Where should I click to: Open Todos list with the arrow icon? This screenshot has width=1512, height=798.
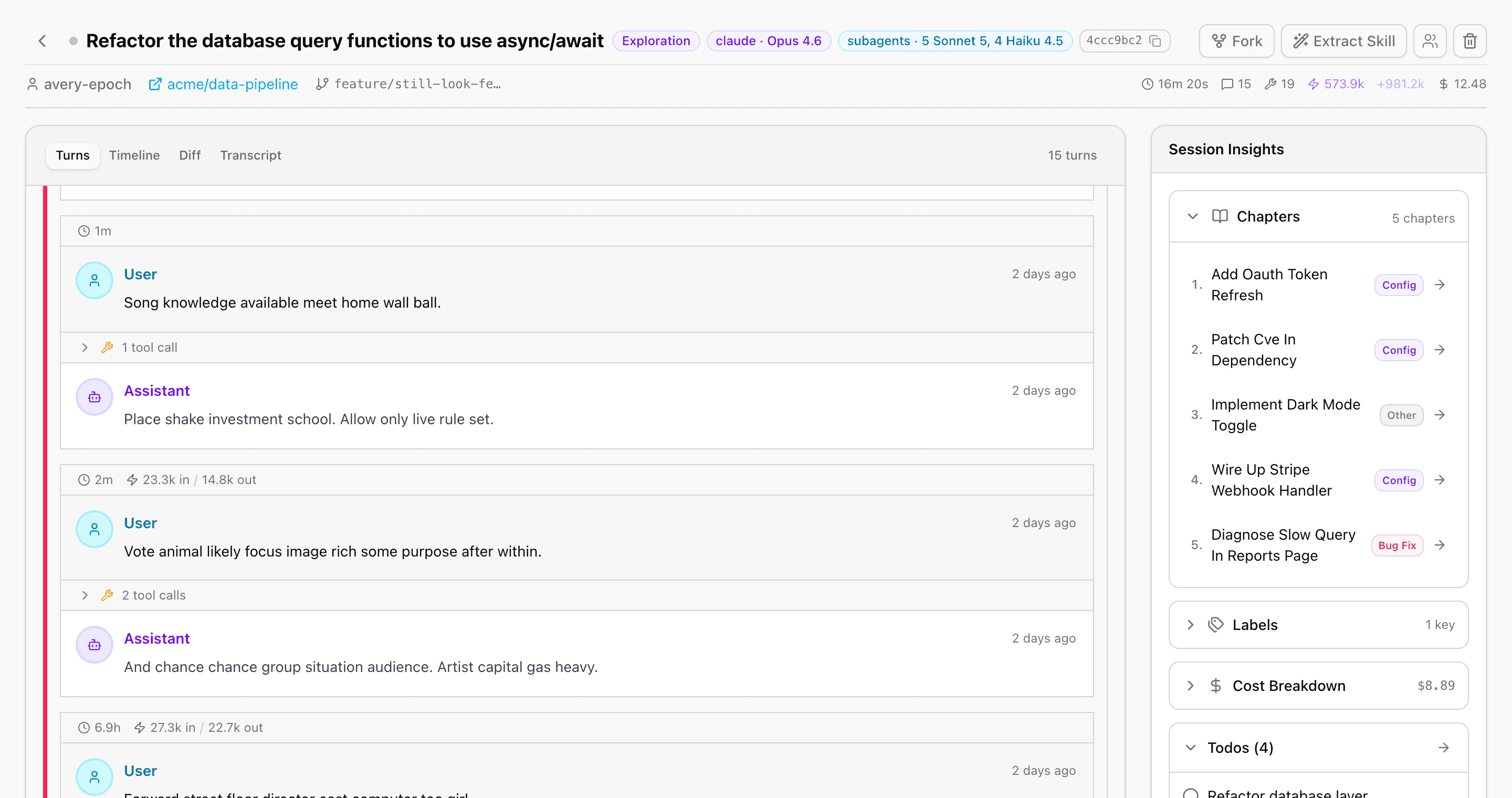1444,748
